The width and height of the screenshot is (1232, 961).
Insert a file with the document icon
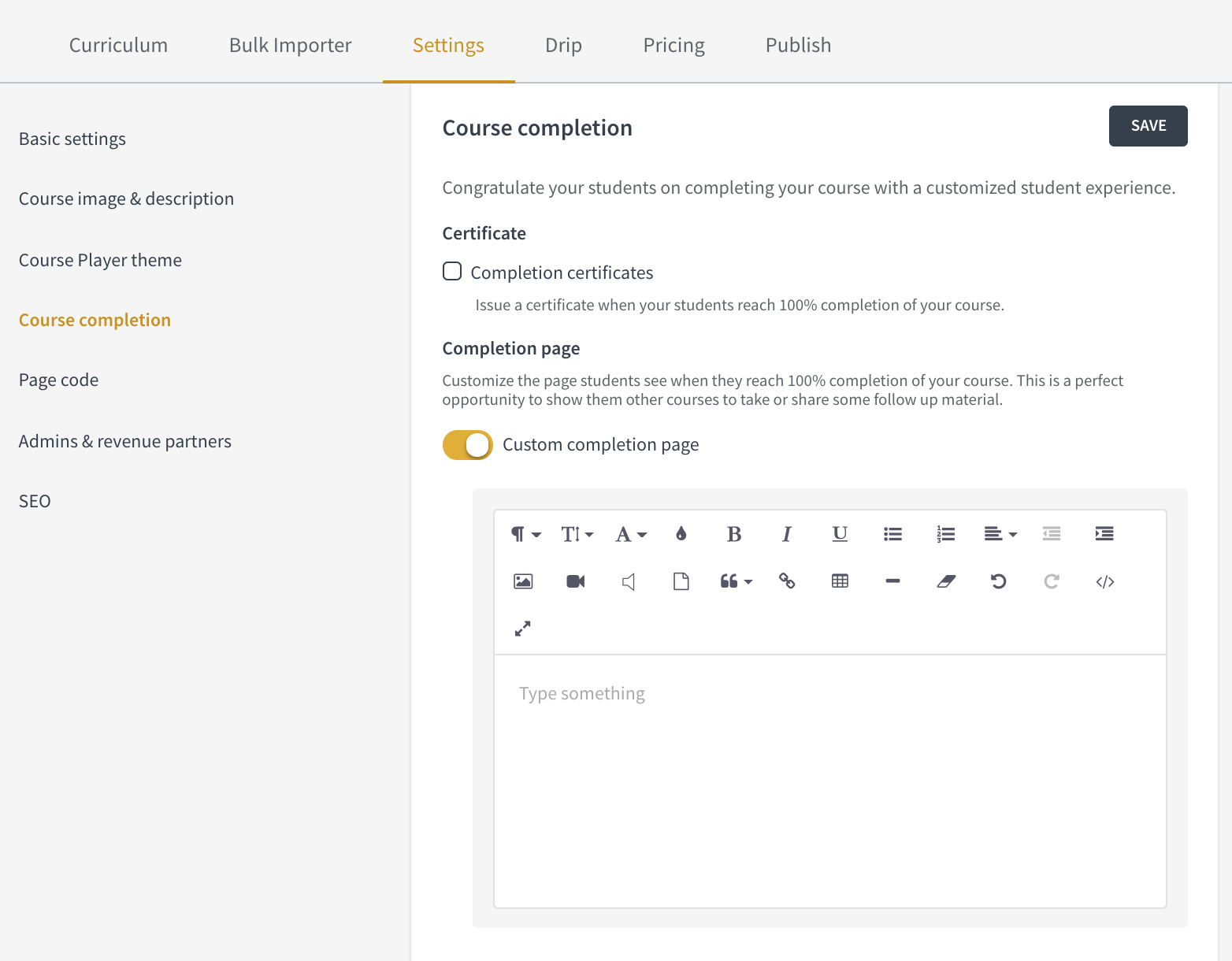(x=681, y=581)
